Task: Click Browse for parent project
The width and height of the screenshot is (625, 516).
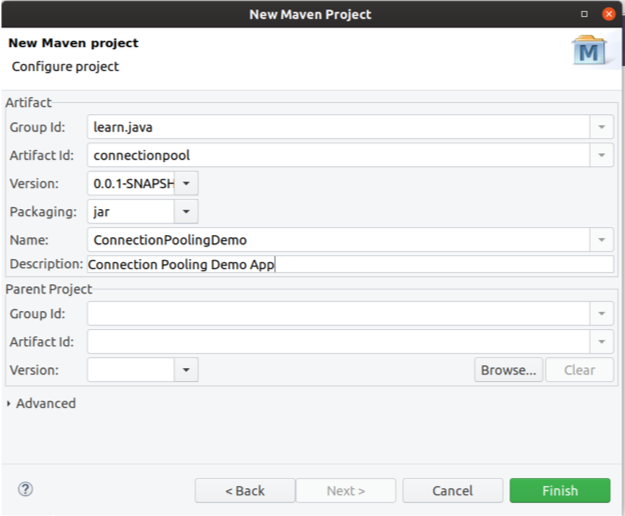Action: pyautogui.click(x=509, y=370)
